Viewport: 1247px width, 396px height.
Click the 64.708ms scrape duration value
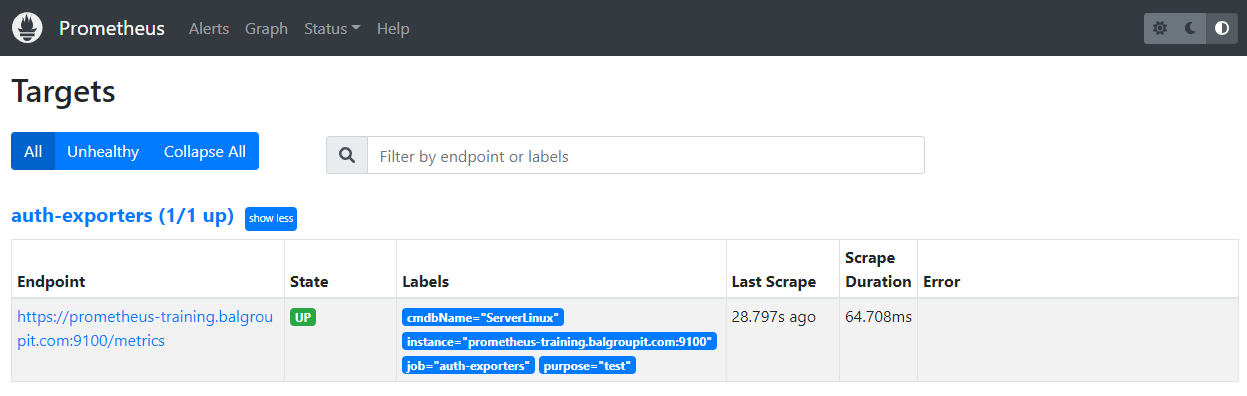point(878,316)
